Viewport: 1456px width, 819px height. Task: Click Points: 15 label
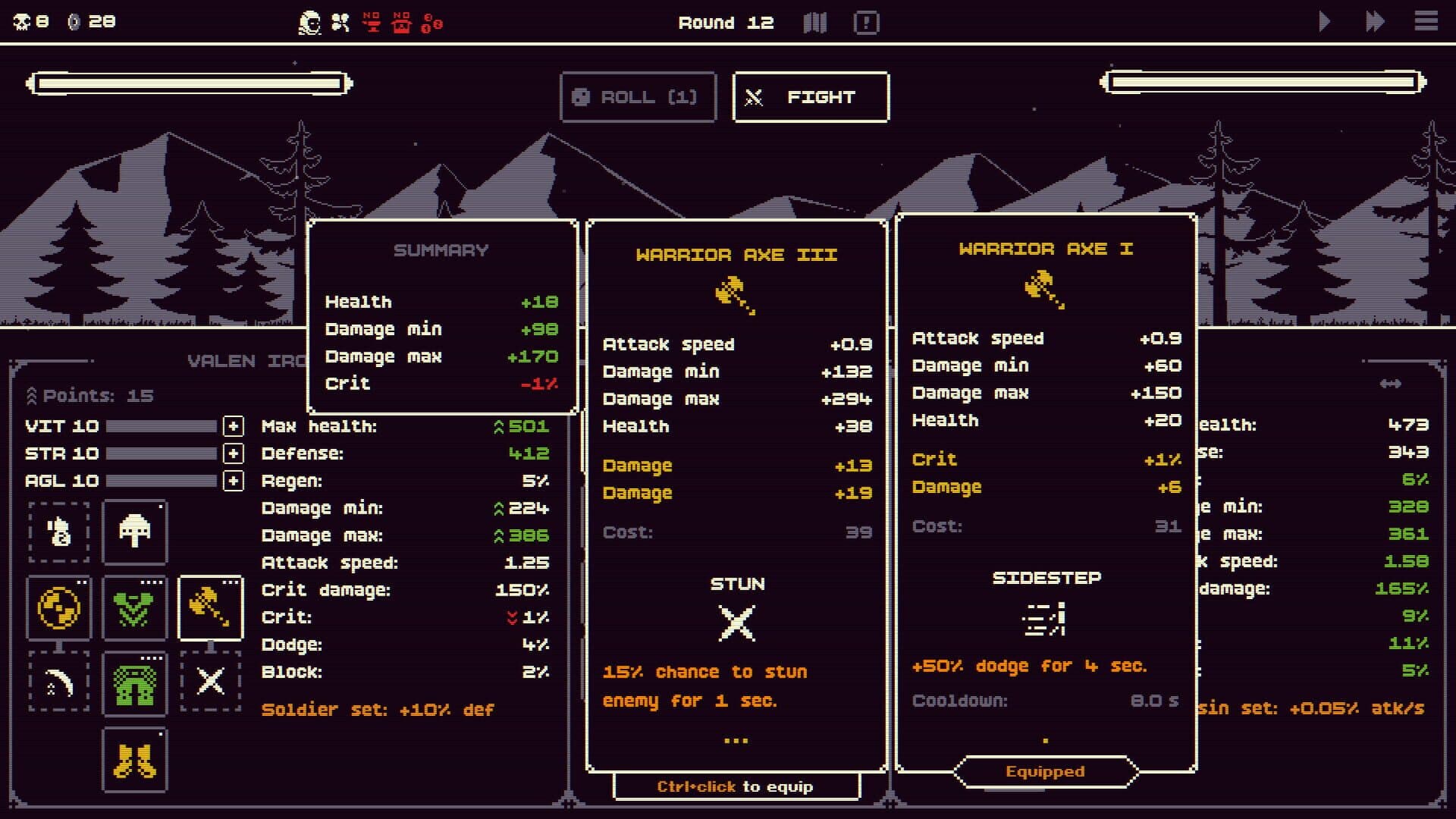click(x=98, y=396)
